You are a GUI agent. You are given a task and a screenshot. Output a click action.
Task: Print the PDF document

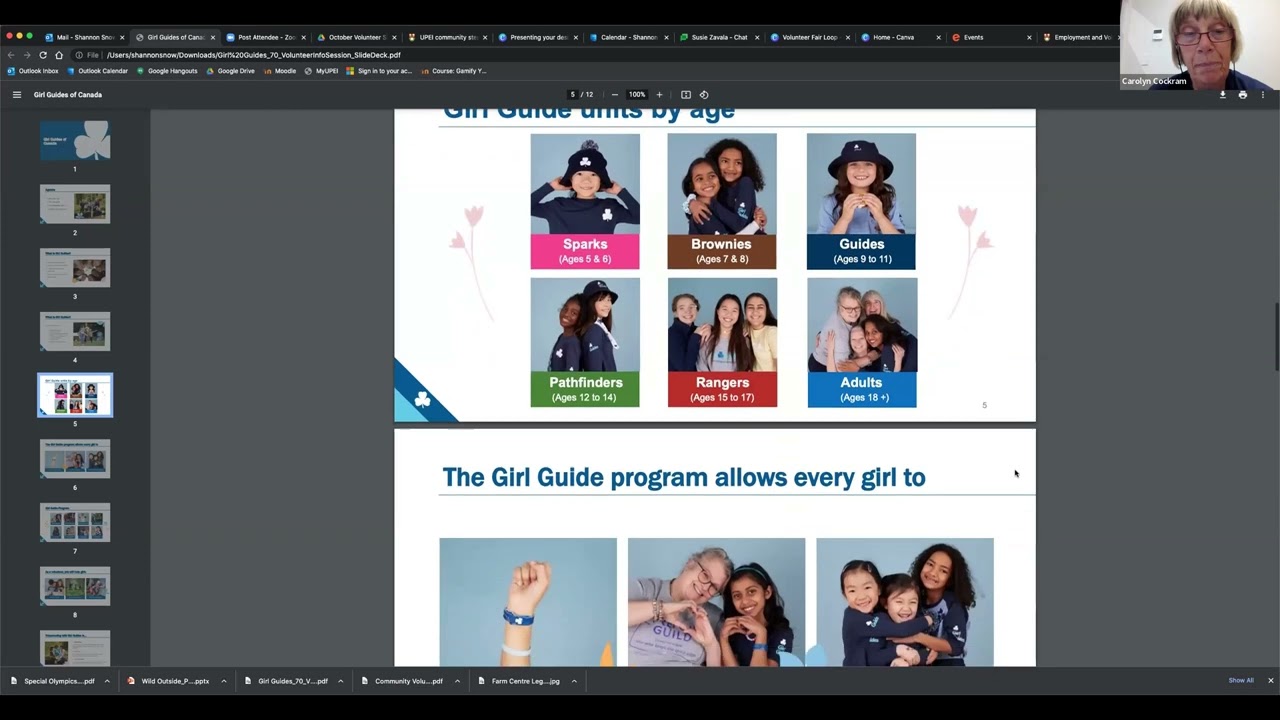click(1243, 95)
